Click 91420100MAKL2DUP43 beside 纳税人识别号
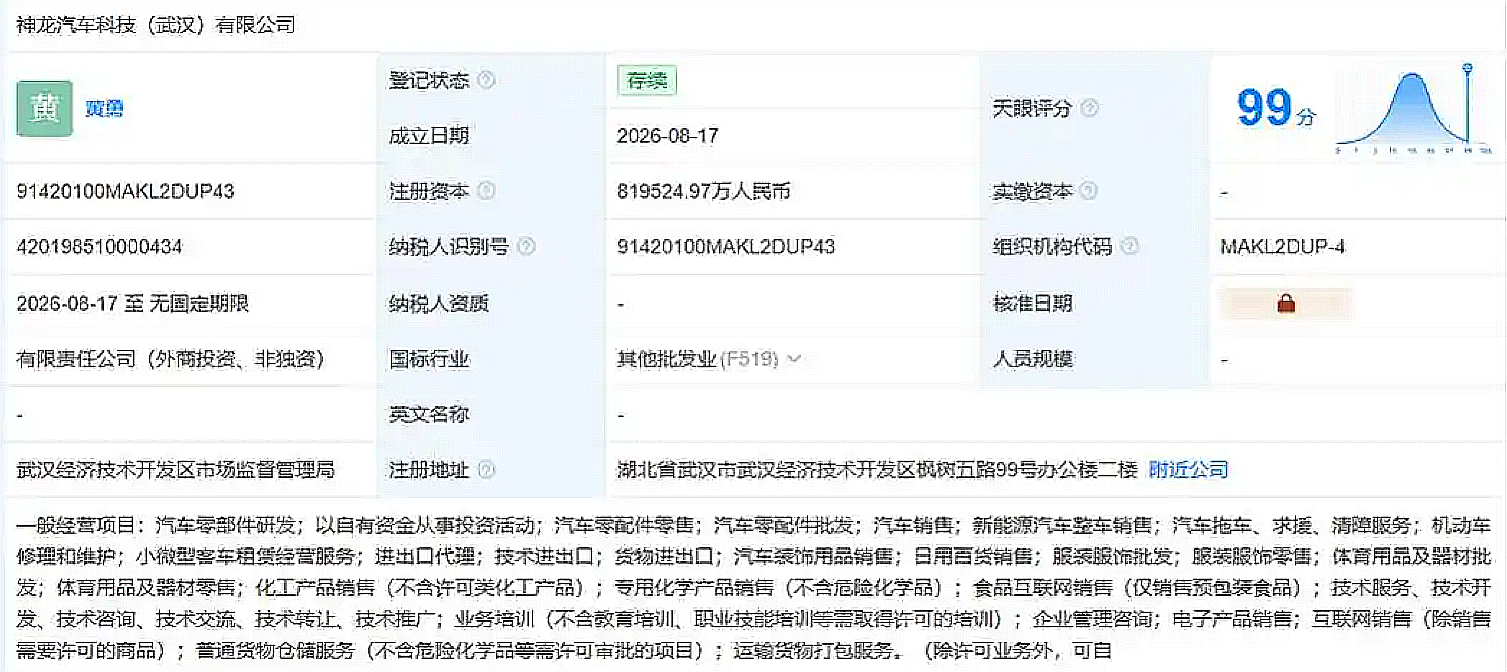 (x=726, y=246)
